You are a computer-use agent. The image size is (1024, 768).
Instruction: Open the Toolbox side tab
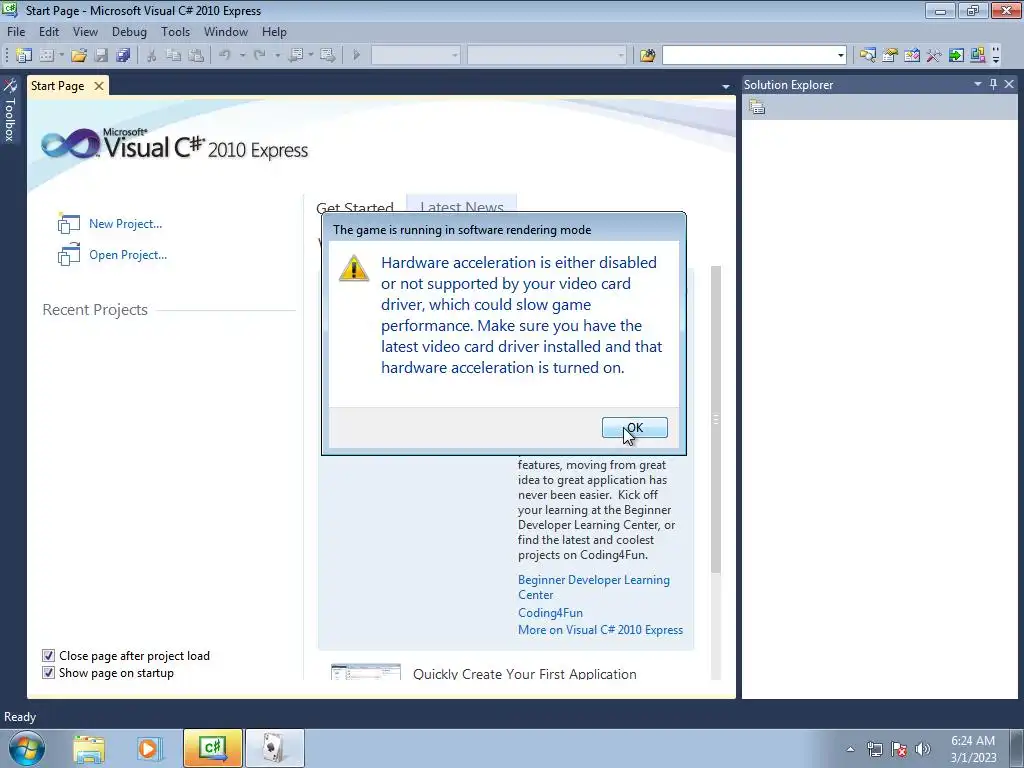pyautogui.click(x=10, y=111)
